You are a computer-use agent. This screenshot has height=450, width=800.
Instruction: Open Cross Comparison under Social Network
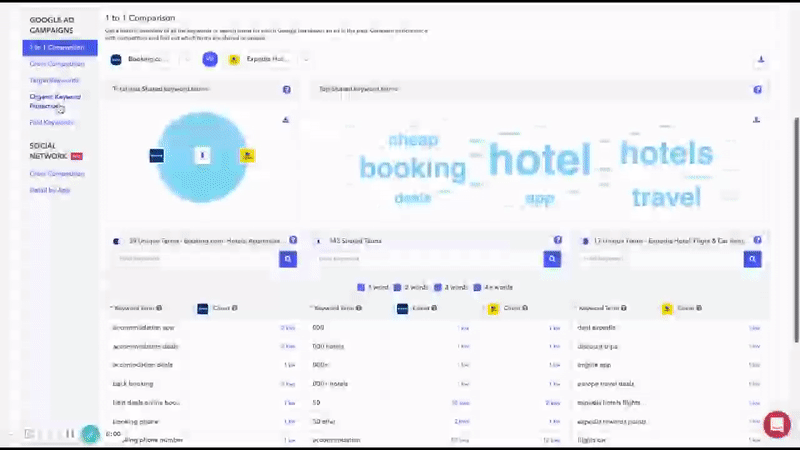click(57, 173)
